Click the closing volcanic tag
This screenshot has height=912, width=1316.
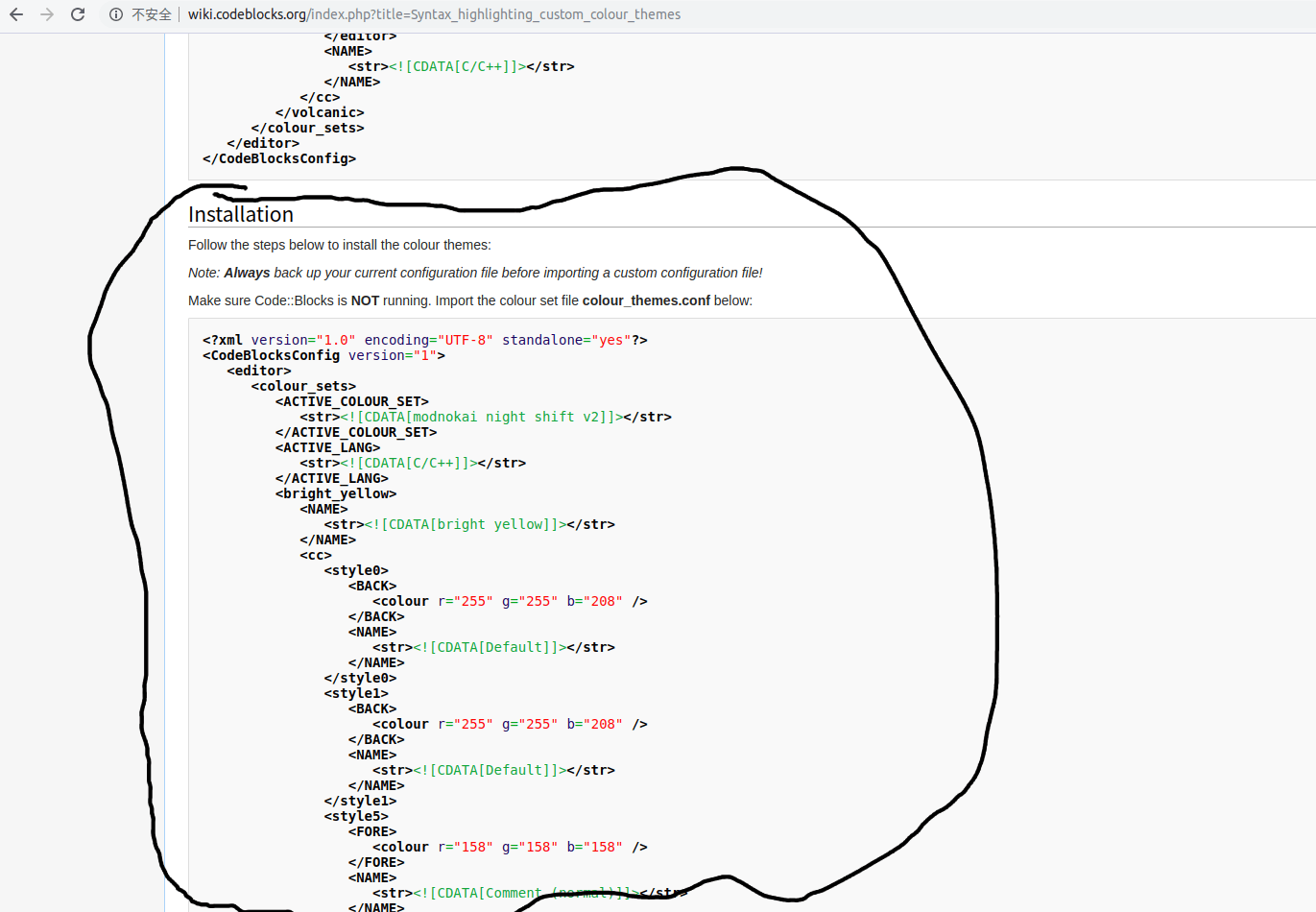point(320,112)
